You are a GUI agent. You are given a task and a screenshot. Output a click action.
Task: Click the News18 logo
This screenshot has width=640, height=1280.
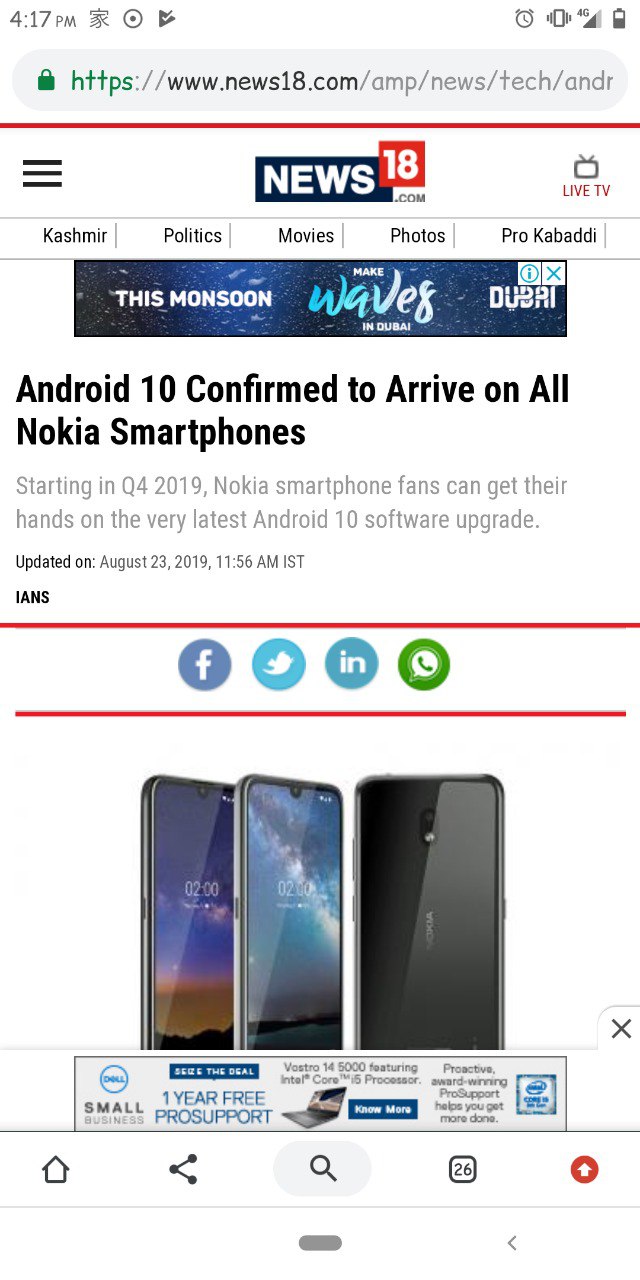click(340, 172)
